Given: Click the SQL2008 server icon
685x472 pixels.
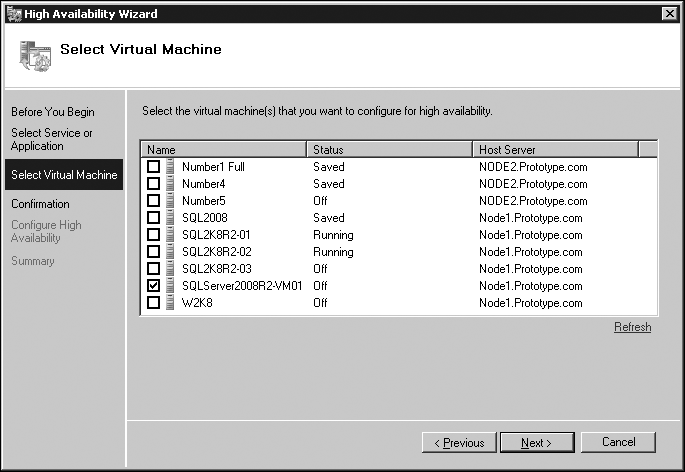Looking at the screenshot, I should (170, 218).
